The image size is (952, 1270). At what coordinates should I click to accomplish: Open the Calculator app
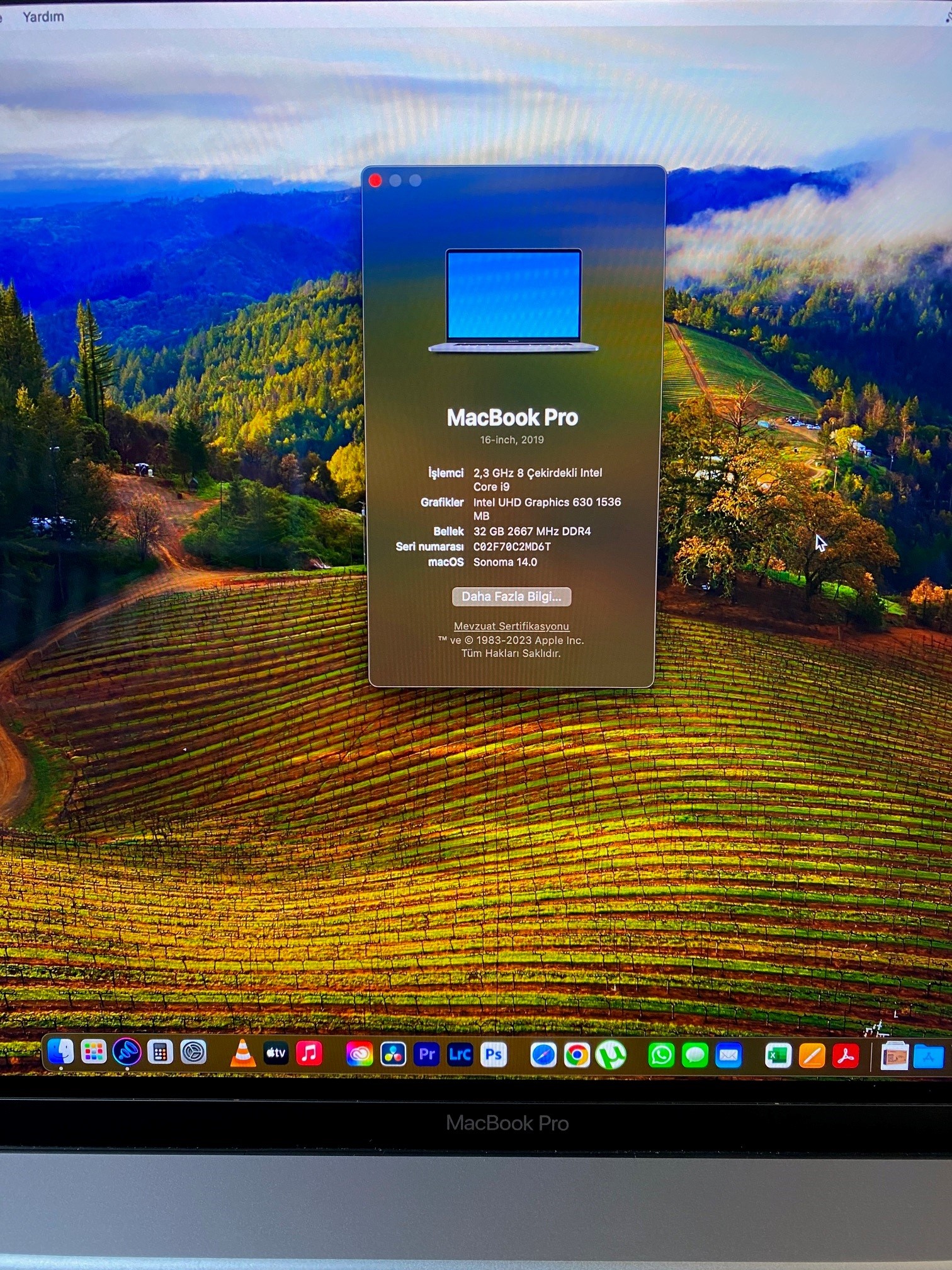click(160, 1052)
